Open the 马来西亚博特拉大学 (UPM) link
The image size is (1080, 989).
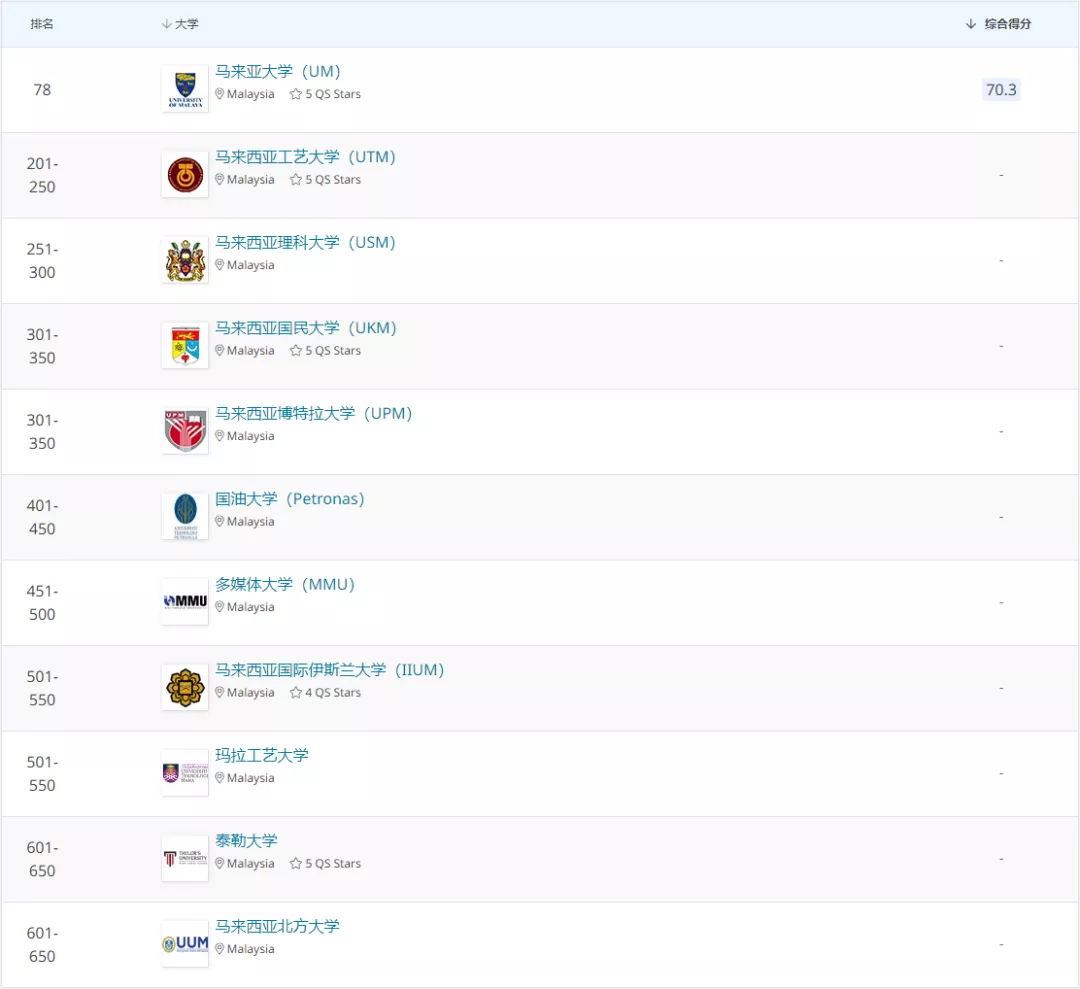313,413
